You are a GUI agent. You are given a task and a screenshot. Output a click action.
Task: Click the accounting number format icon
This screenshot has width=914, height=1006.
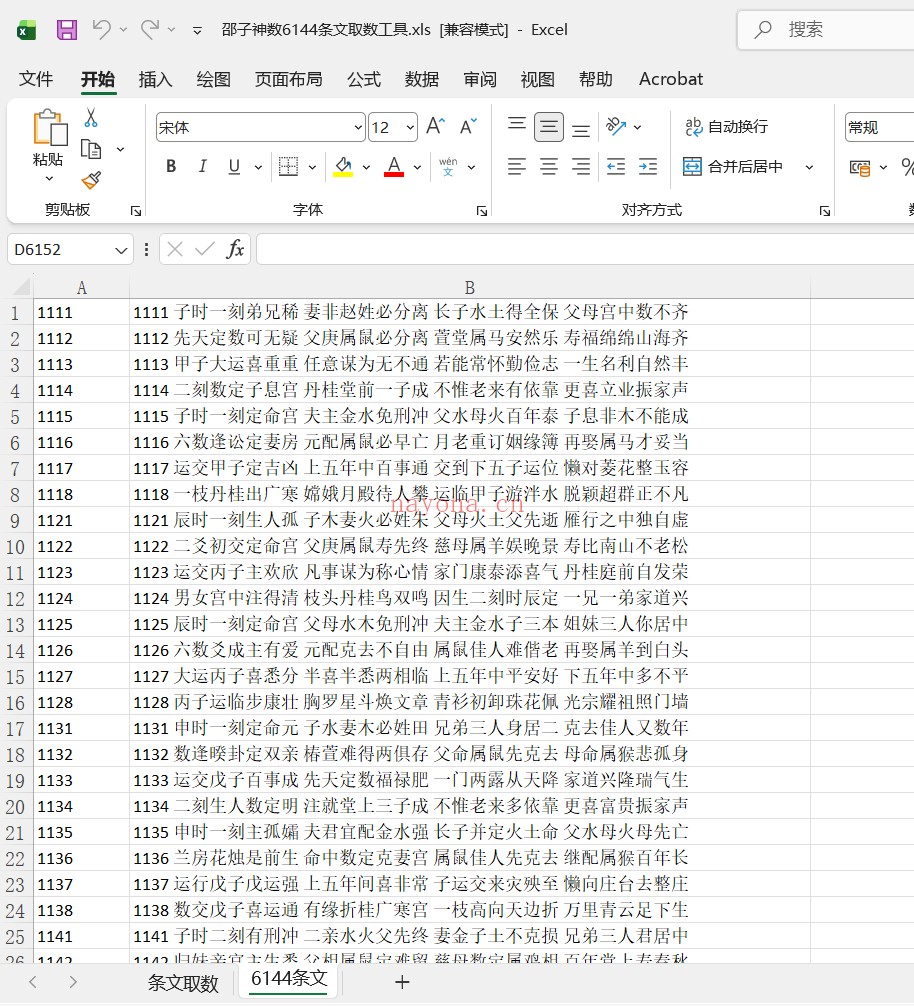click(860, 168)
